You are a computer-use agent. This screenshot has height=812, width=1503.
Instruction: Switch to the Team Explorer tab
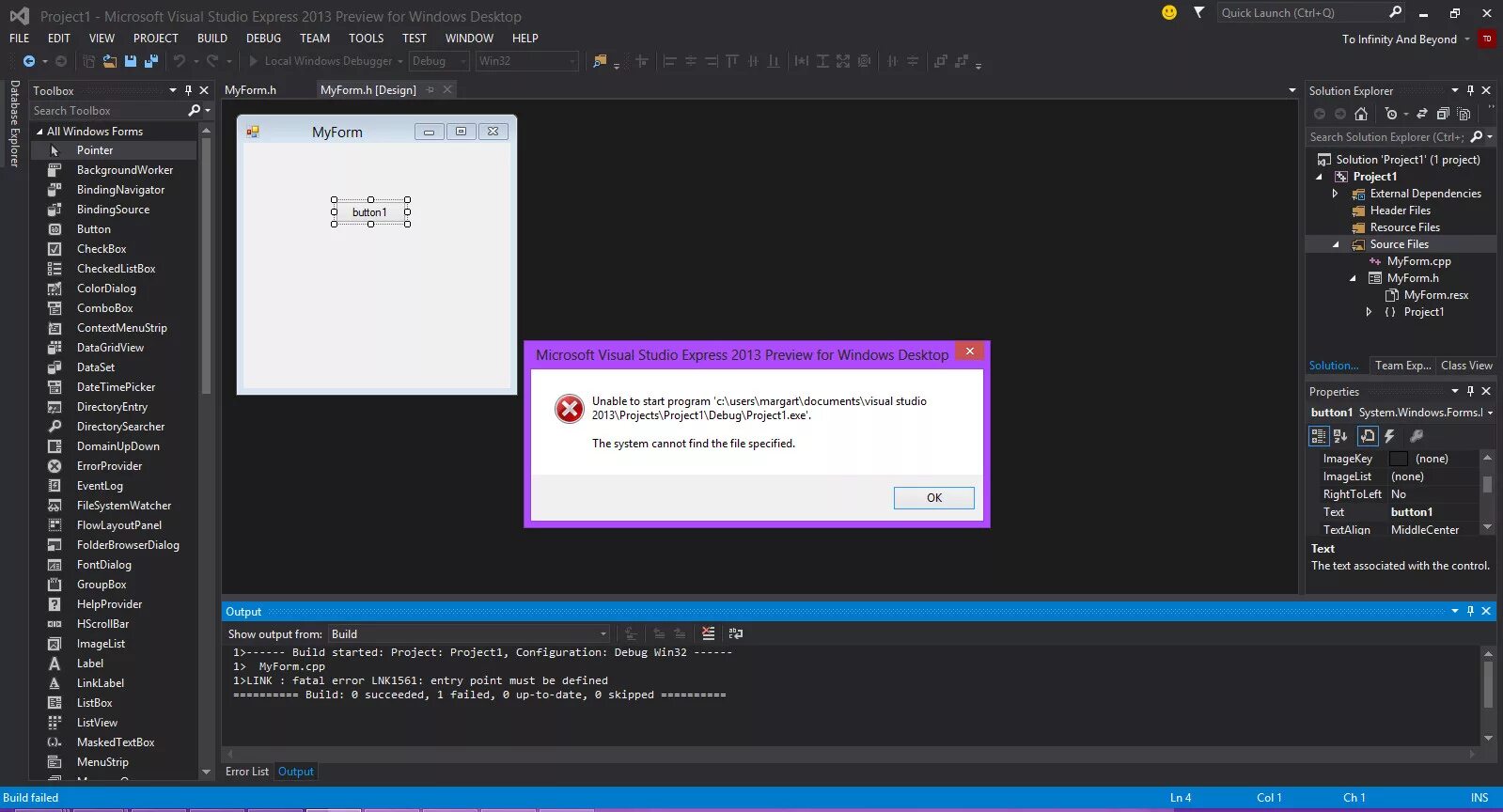[x=1402, y=366]
